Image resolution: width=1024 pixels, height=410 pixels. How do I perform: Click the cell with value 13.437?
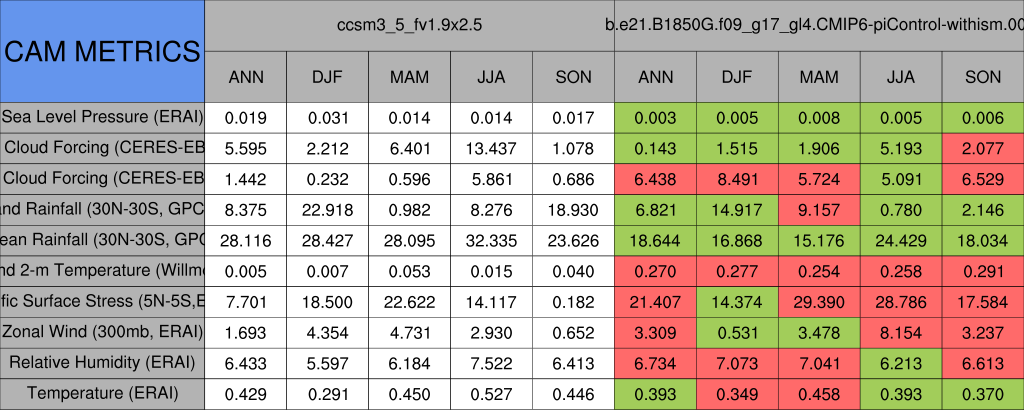491,148
